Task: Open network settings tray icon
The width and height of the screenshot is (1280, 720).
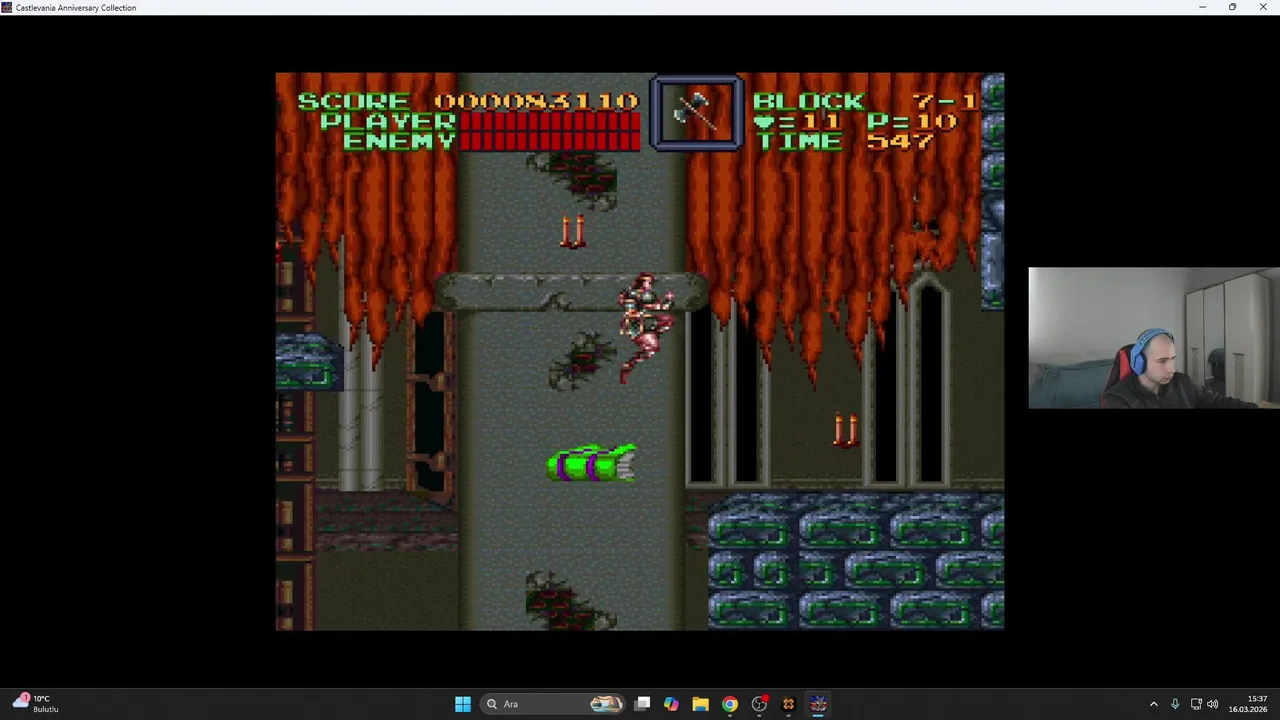Action: 1196,704
